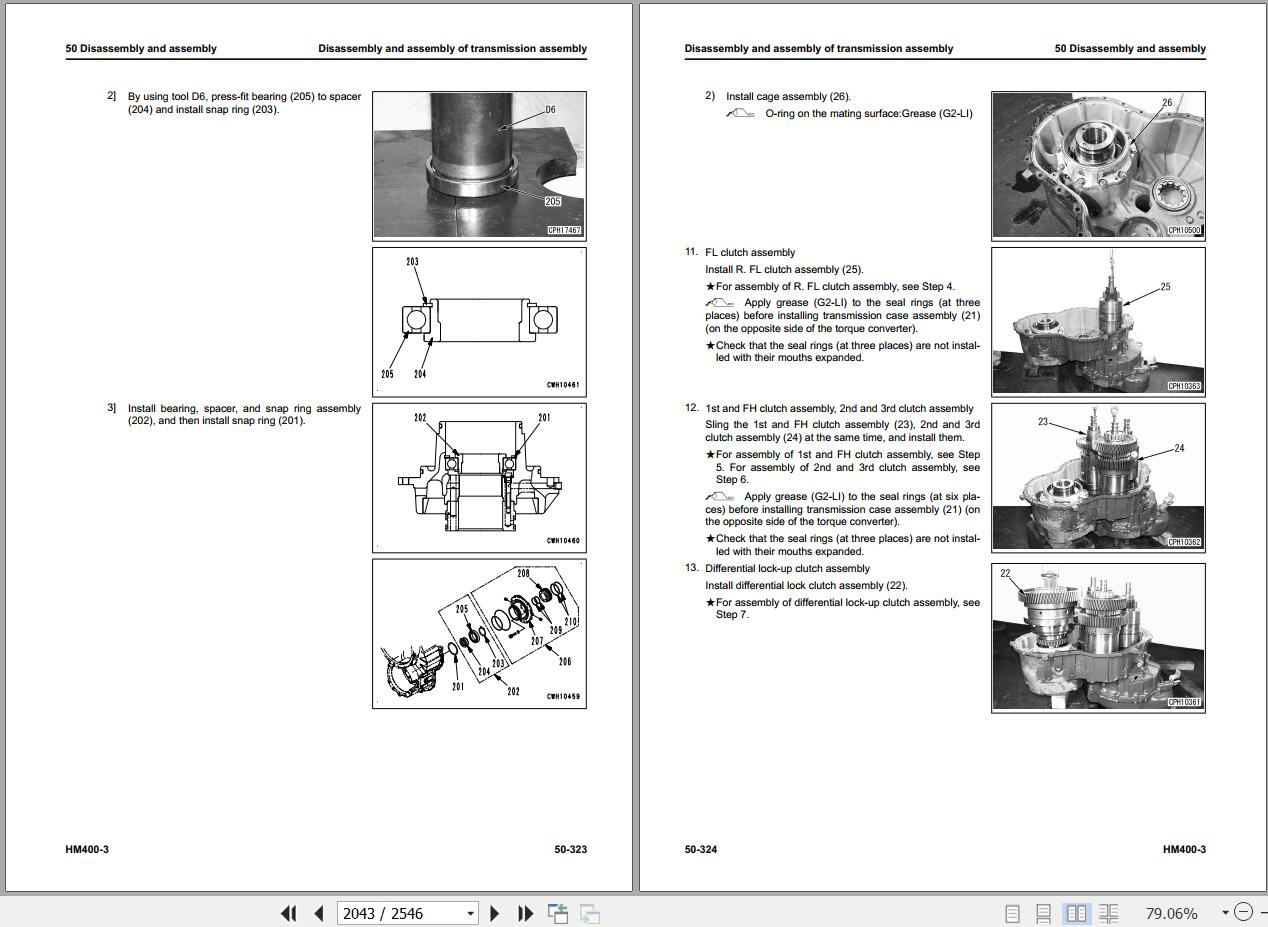The height and width of the screenshot is (927, 1268).
Task: Click the cage assembly photo labeled 26
Action: pyautogui.click(x=1098, y=165)
